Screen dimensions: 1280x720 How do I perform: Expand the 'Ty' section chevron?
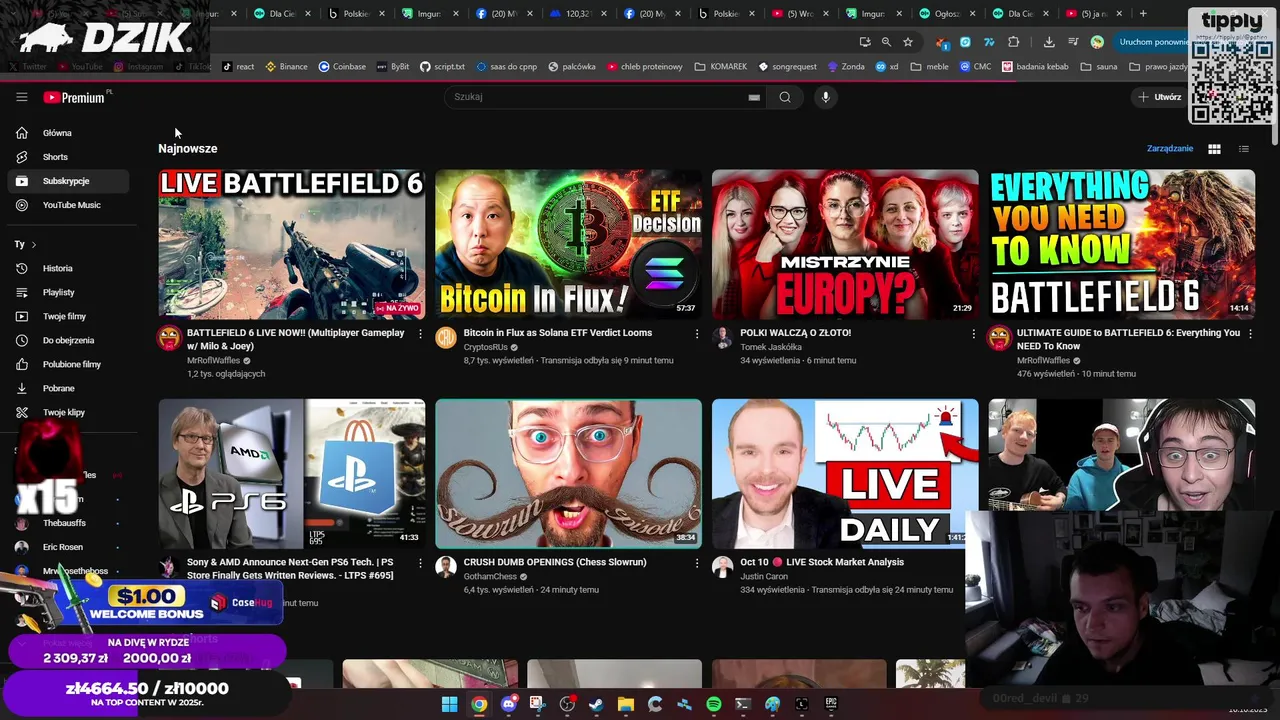[34, 245]
